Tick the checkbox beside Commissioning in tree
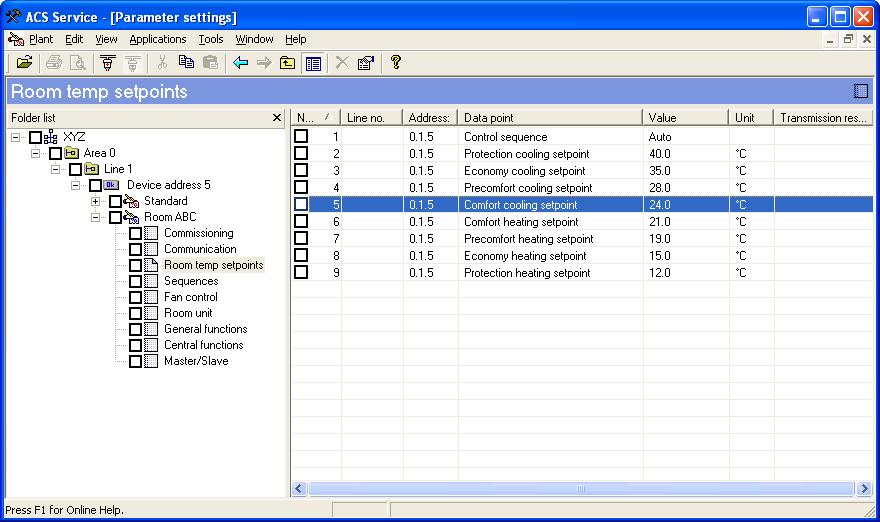 [135, 233]
